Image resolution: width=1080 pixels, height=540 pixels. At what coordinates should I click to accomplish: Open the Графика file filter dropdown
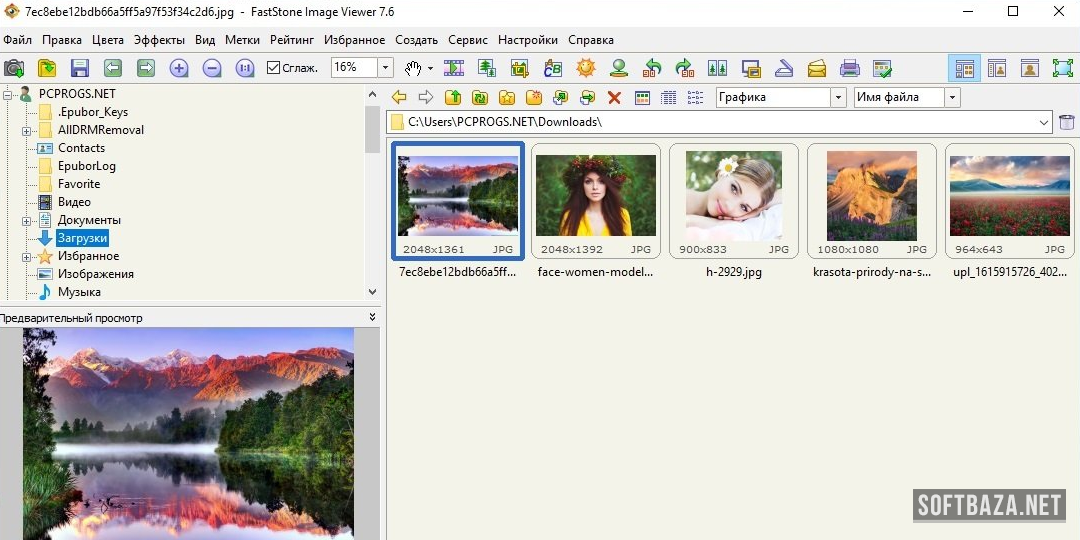(x=838, y=97)
